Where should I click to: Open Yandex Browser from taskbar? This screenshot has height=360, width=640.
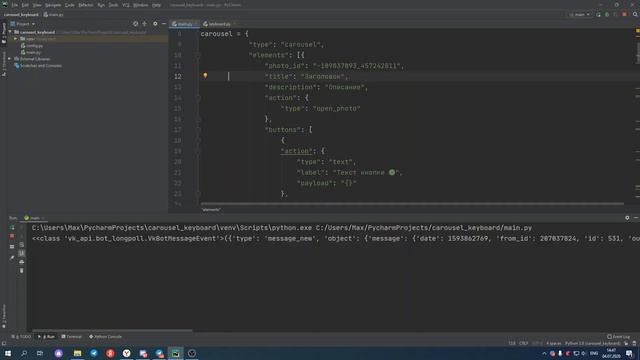point(127,353)
